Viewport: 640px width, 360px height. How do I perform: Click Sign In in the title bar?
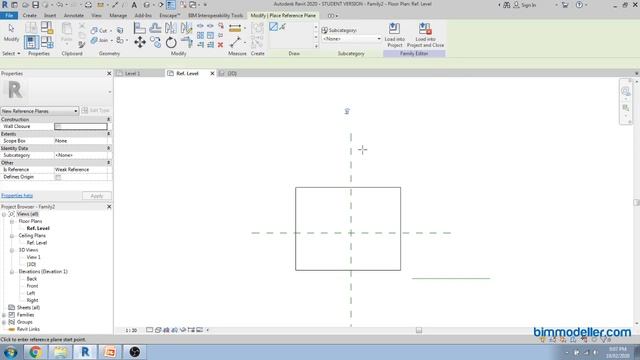[x=529, y=5]
